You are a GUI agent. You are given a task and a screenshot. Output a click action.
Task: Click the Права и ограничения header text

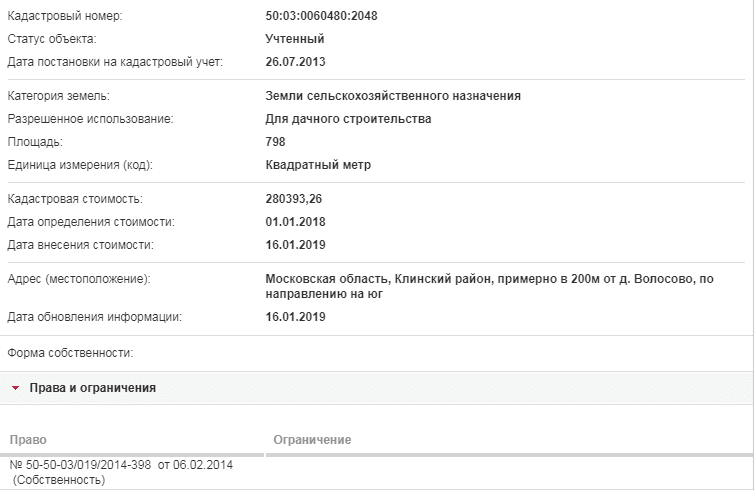pos(93,388)
